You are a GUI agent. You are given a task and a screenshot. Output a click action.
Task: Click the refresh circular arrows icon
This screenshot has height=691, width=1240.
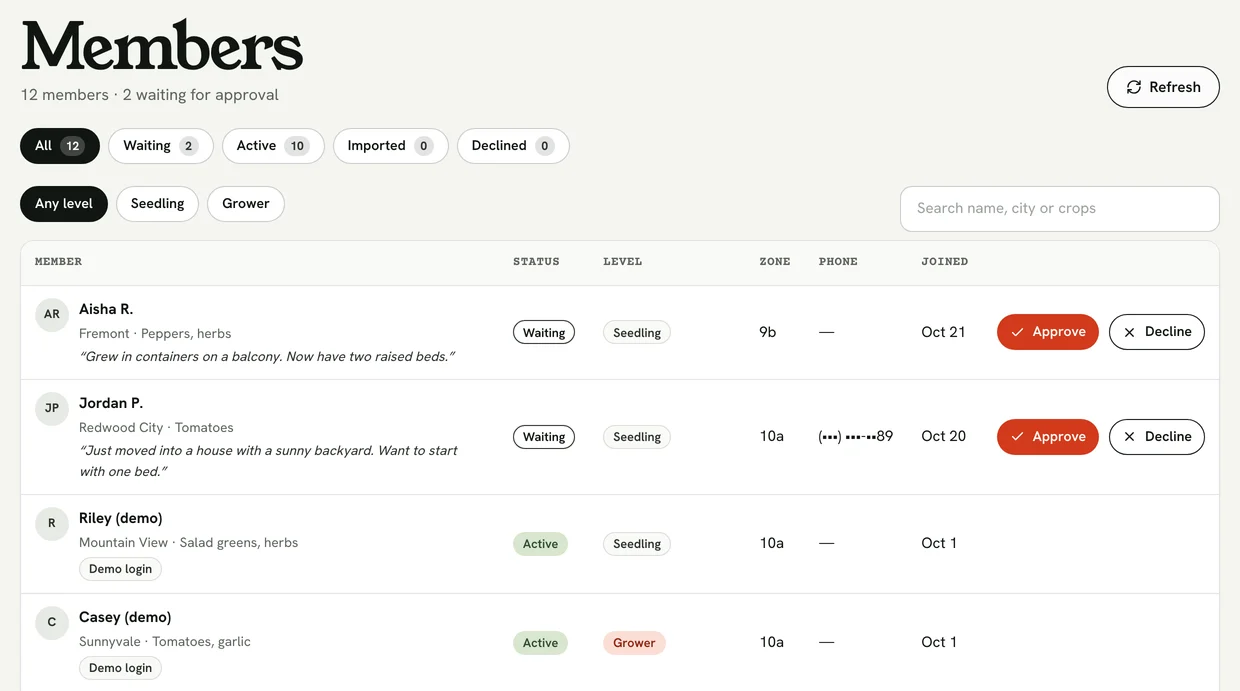1134,87
